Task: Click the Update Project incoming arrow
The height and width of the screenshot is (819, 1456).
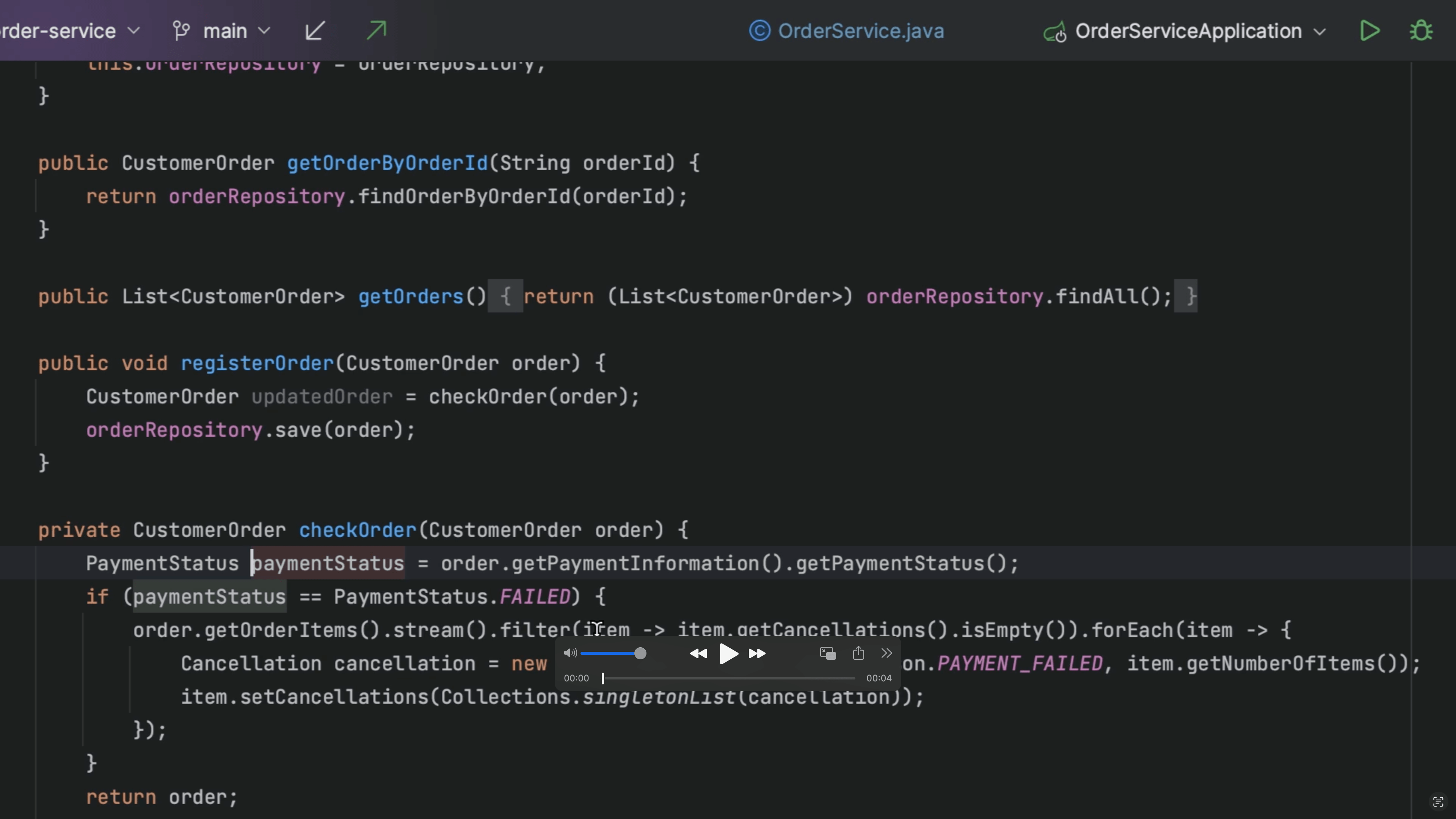Action: point(315,30)
